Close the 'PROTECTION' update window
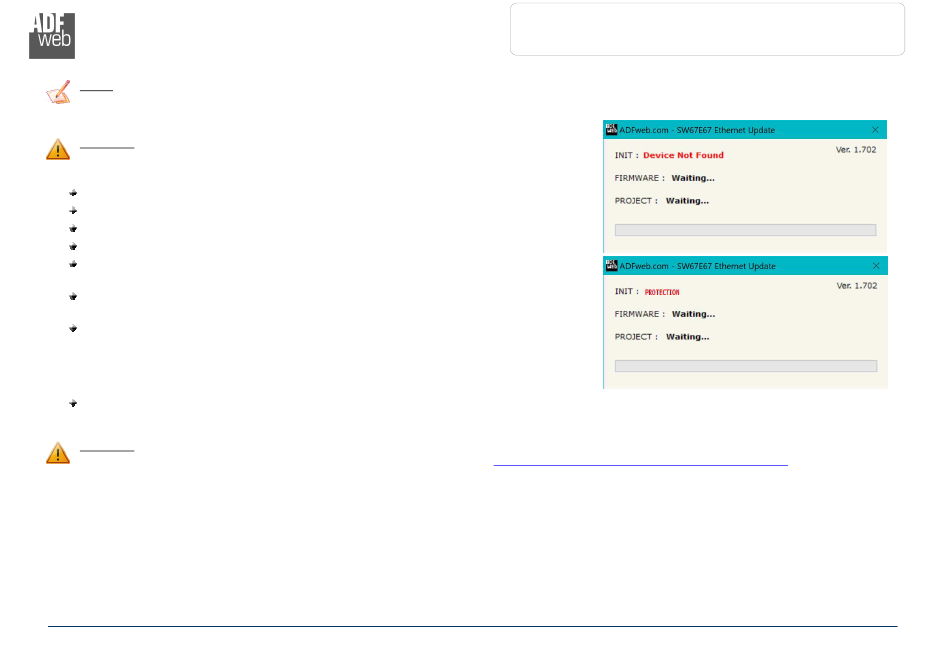The height and width of the screenshot is (659, 950). coord(875,266)
